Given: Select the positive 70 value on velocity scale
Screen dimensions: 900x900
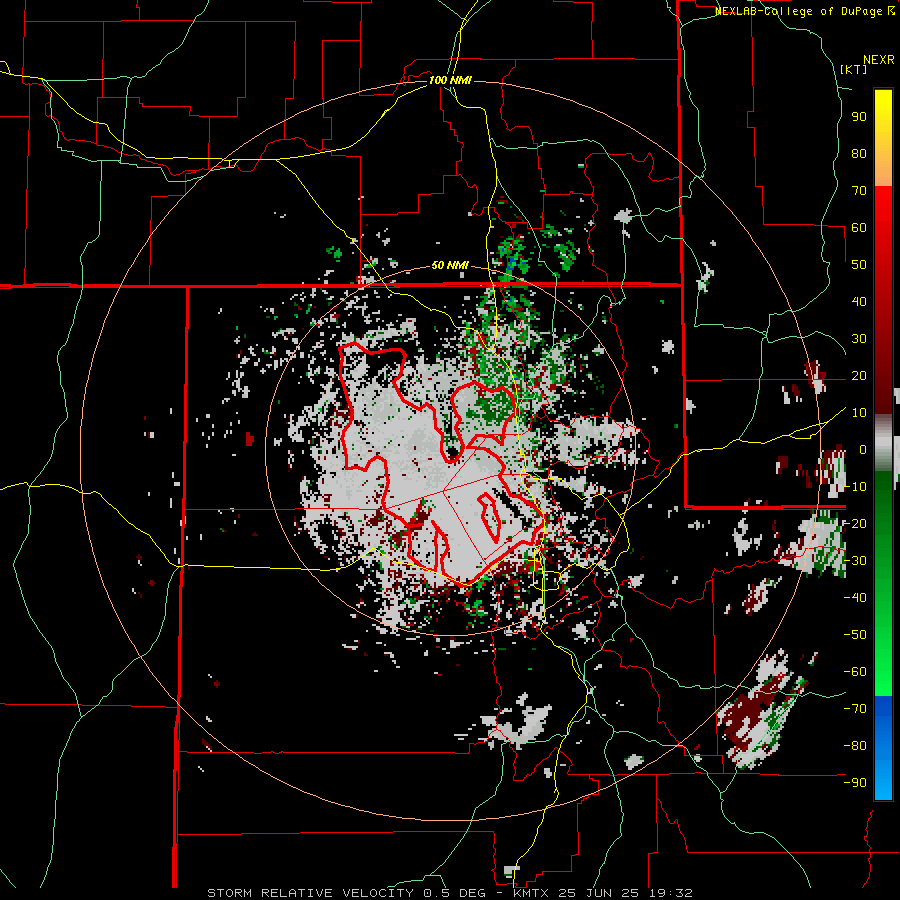Looking at the screenshot, I should click(859, 191).
